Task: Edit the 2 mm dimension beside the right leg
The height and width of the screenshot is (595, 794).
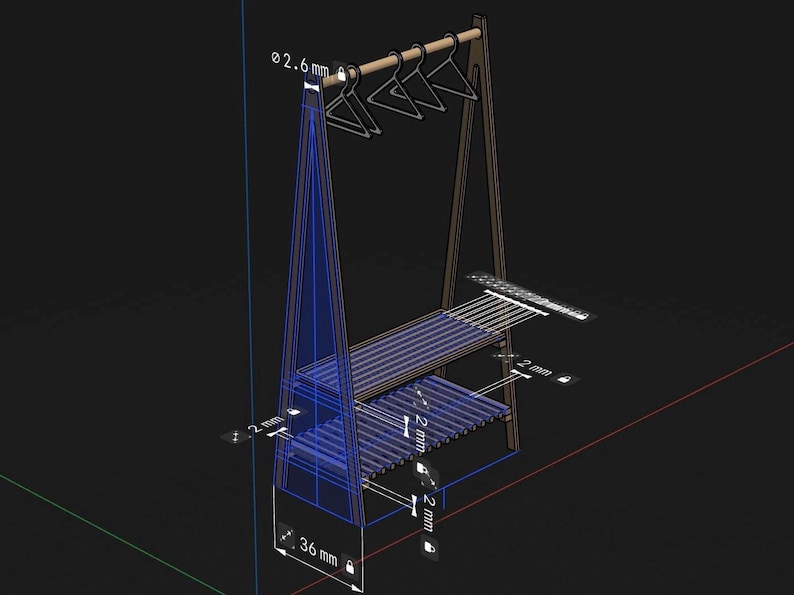Action: pos(534,368)
